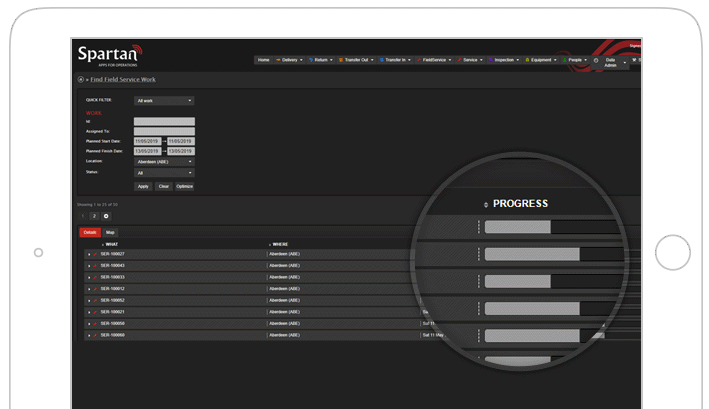Click Aberdeen (ABE) in the SER-100027 row
Image resolution: width=709 pixels, height=409 pixels.
click(x=284, y=254)
